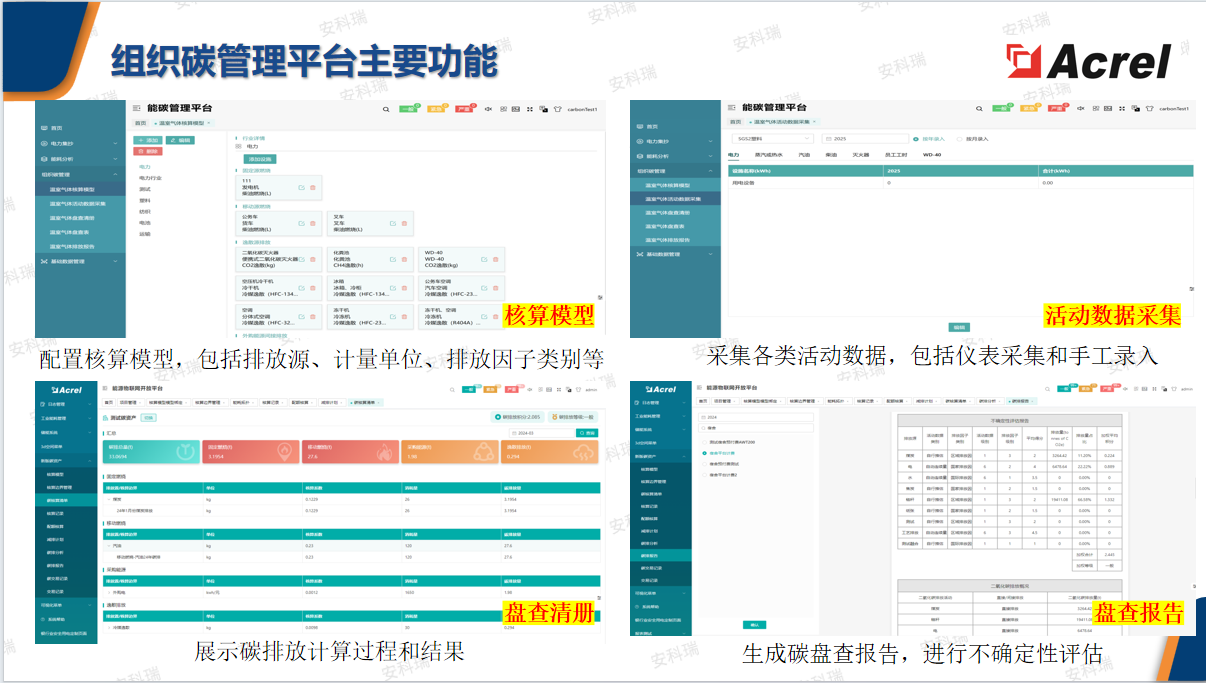1206x683 pixels.
Task: Click the 添加设施 button
Action: (x=260, y=159)
